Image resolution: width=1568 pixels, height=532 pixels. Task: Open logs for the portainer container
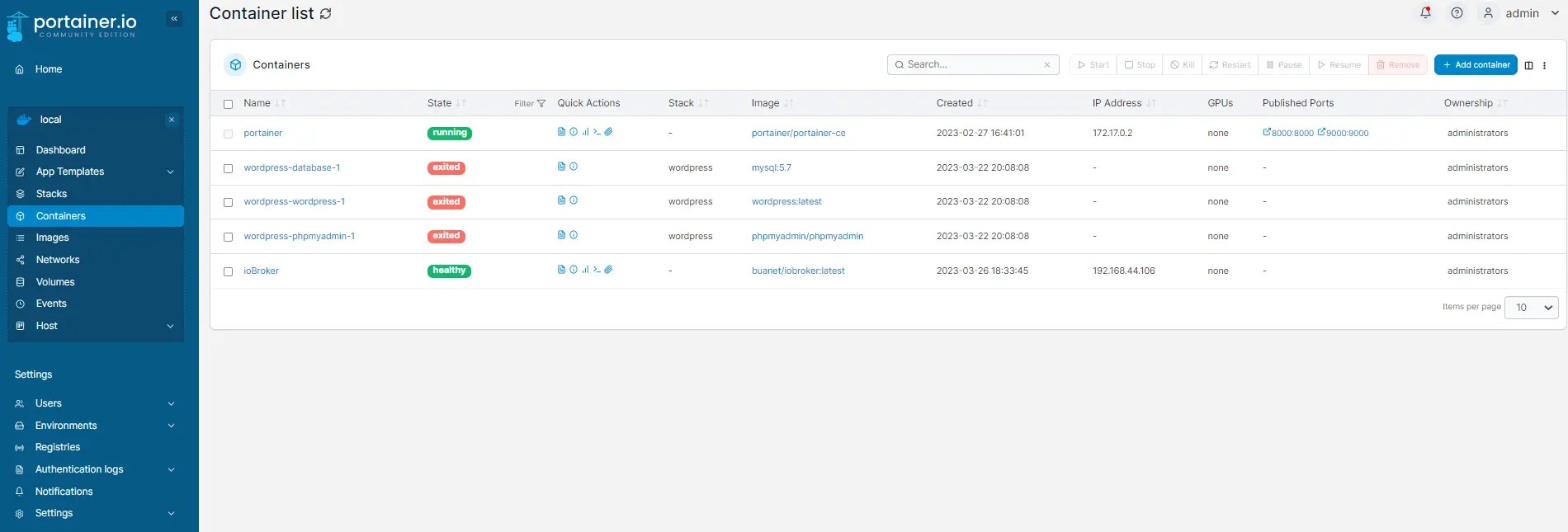click(561, 132)
